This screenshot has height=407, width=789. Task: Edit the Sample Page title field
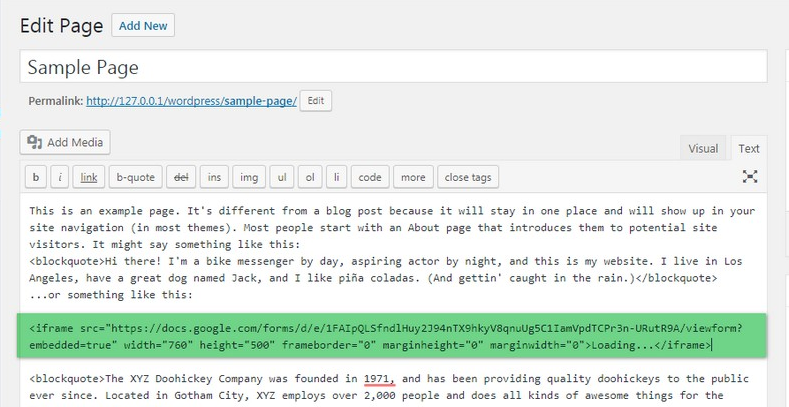point(393,67)
